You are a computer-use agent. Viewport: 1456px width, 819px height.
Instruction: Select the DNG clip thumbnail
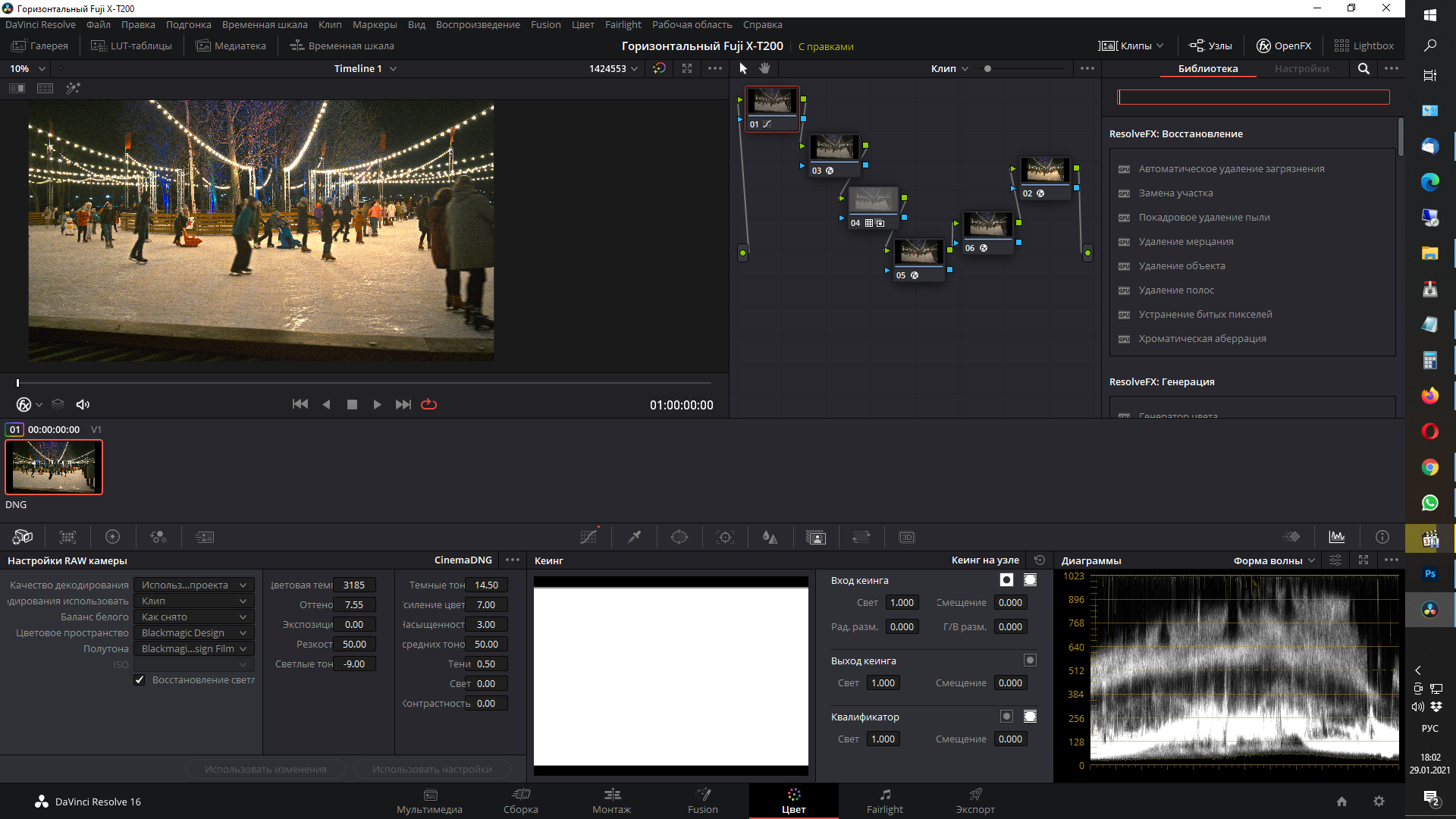pyautogui.click(x=54, y=467)
